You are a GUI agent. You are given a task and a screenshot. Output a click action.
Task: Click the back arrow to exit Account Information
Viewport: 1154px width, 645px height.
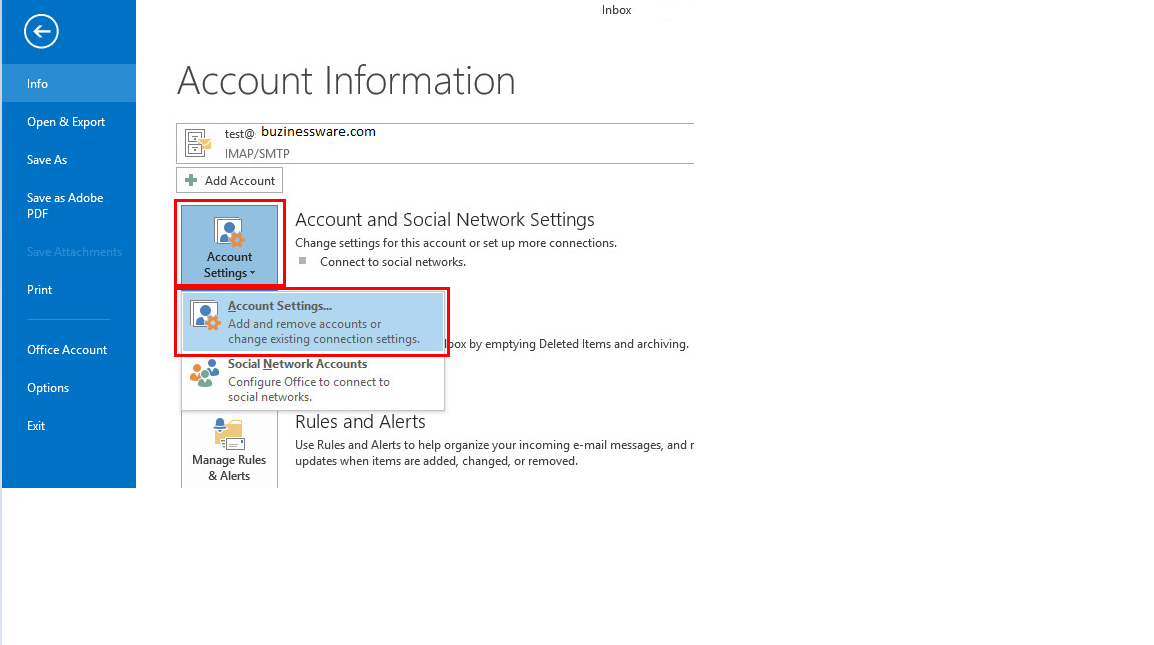coord(41,31)
